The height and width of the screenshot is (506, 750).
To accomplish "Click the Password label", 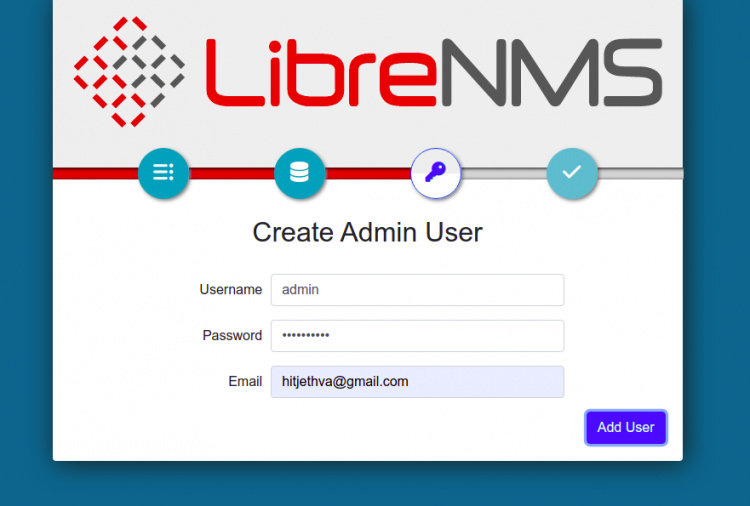I will (232, 336).
